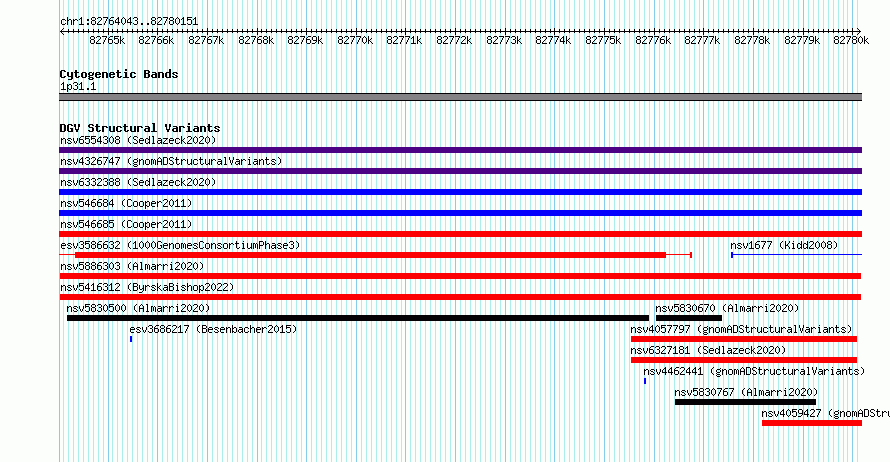This screenshot has height=462, width=890.
Task: Click the 82771k ruler position
Action: pos(404,40)
